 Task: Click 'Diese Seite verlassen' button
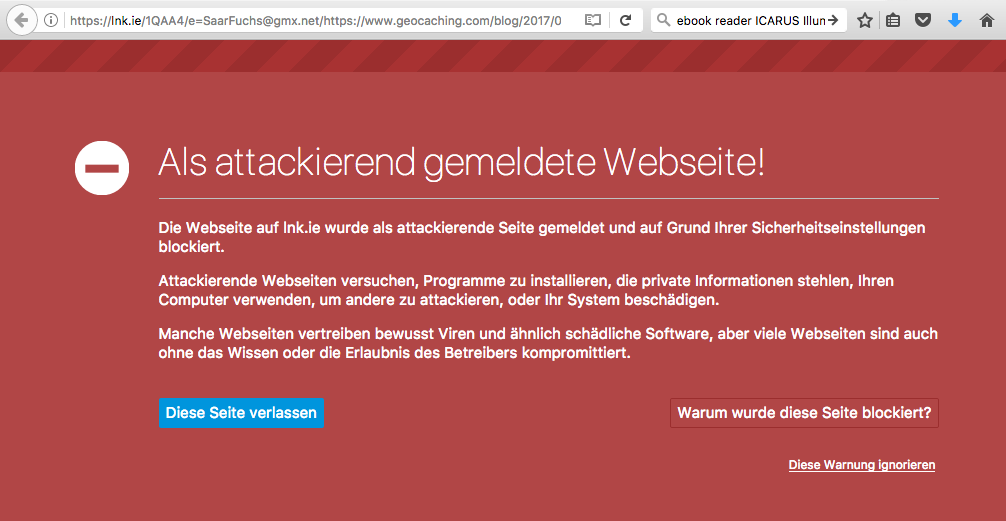click(241, 413)
